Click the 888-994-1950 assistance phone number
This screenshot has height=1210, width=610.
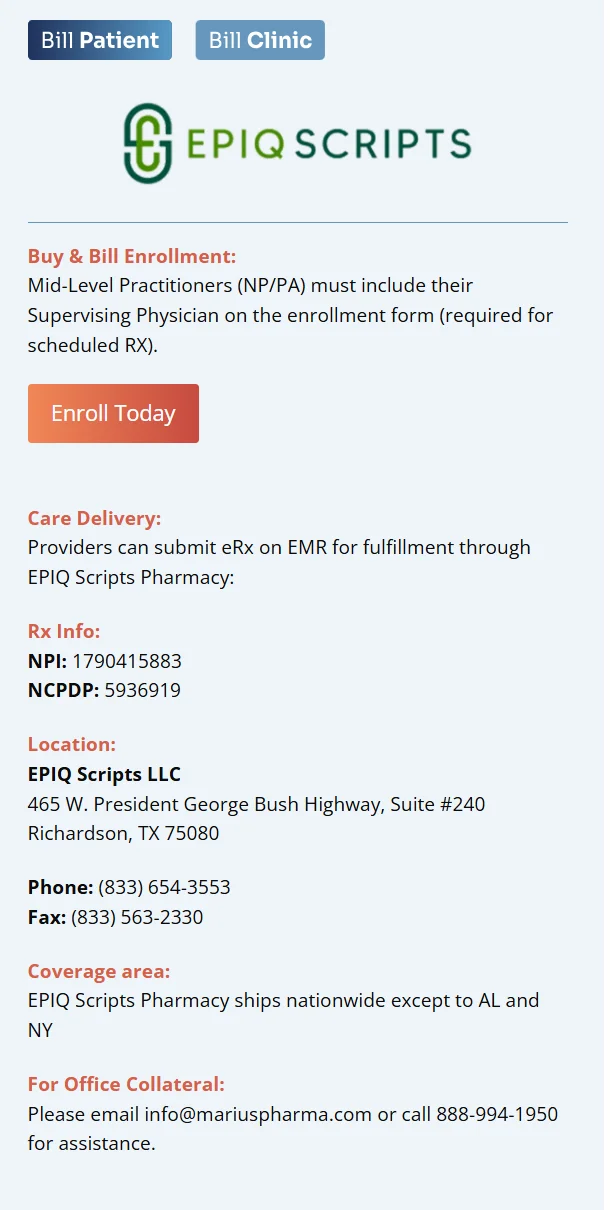[497, 1114]
